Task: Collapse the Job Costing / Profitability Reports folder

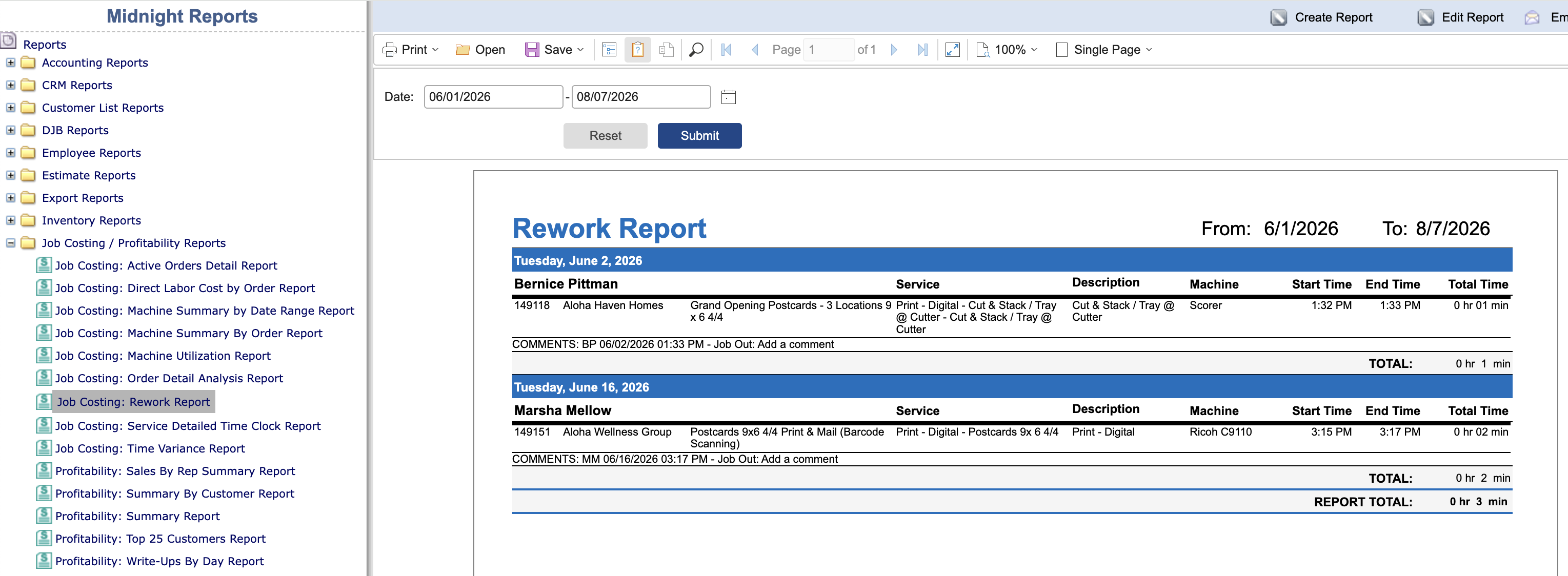Action: click(x=10, y=243)
